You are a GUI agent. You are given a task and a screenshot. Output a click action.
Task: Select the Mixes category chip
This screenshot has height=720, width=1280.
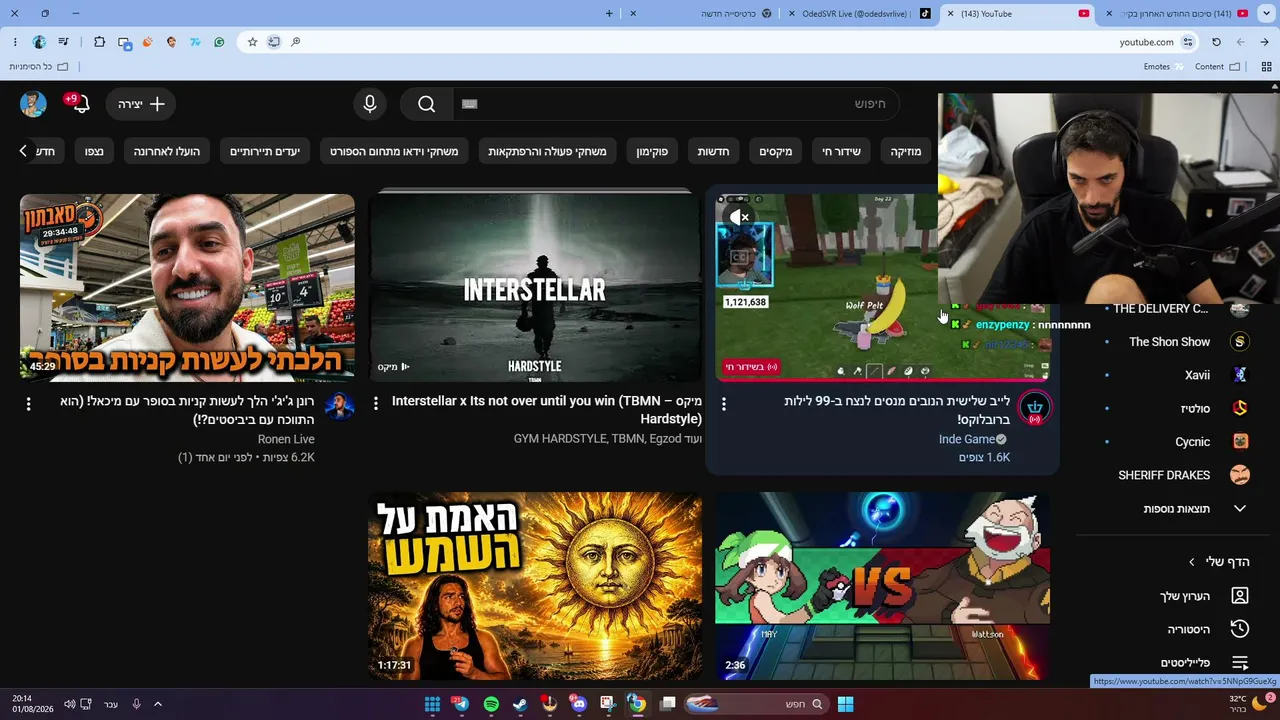point(776,151)
